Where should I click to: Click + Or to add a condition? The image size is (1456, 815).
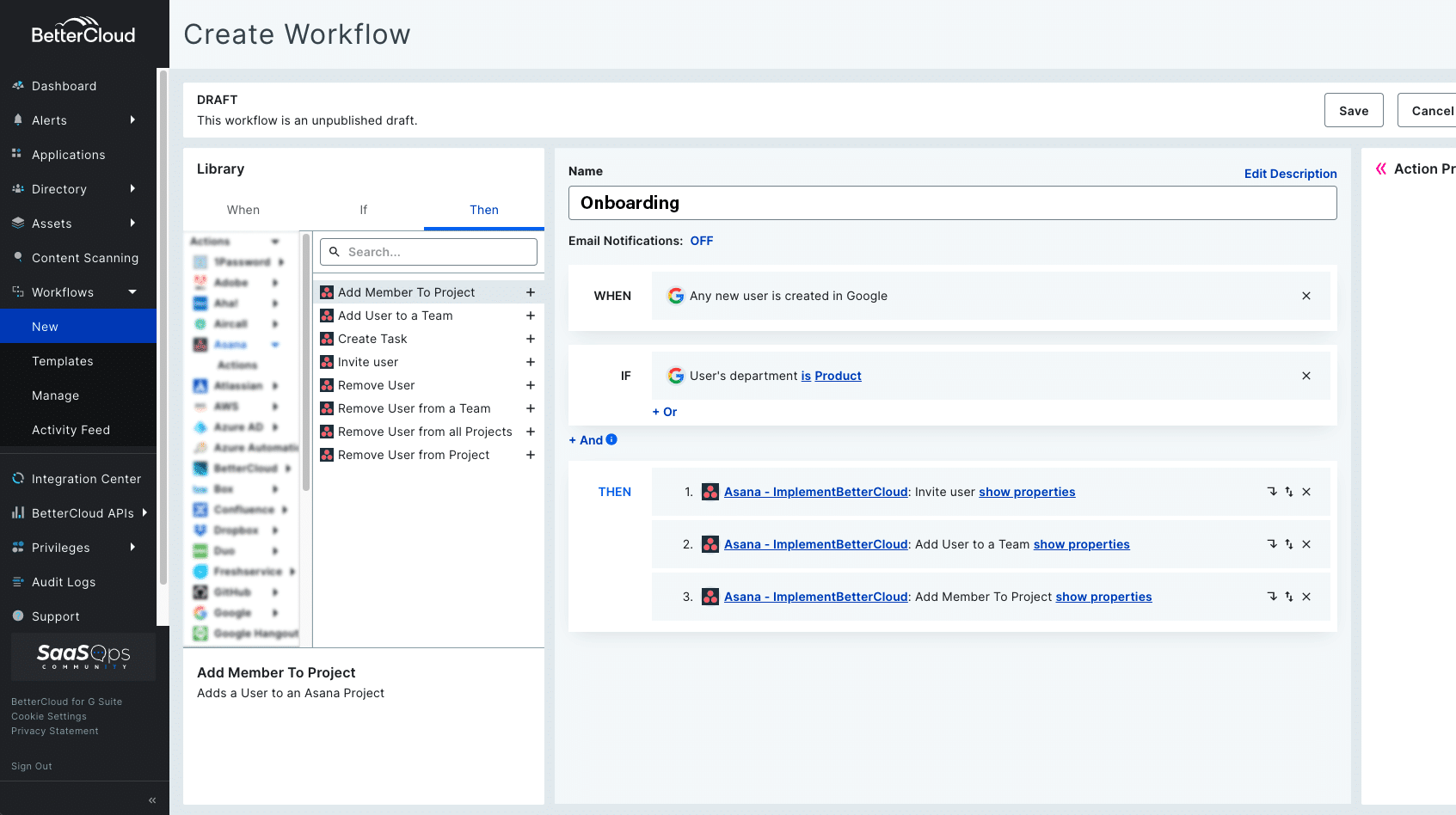pyautogui.click(x=665, y=412)
